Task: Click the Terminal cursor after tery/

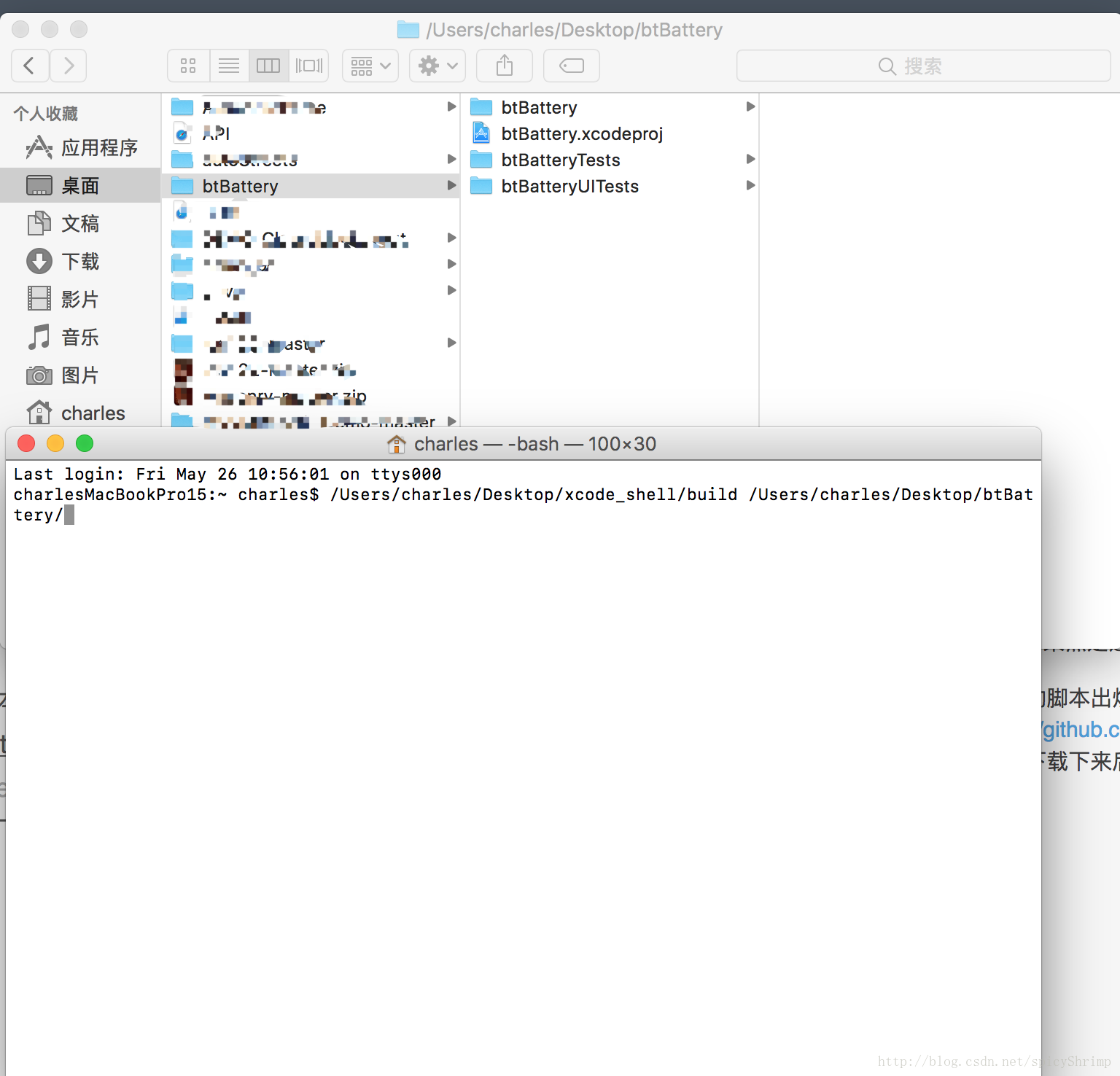Action: pos(69,515)
